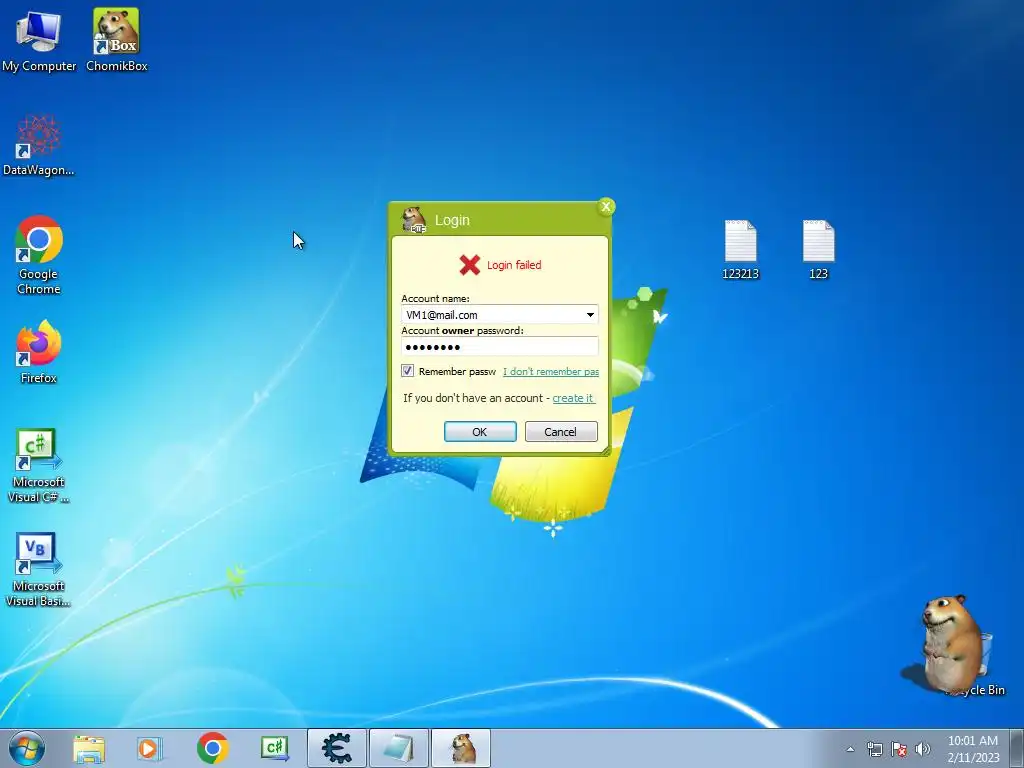Click the network tray icon

pos(874,749)
